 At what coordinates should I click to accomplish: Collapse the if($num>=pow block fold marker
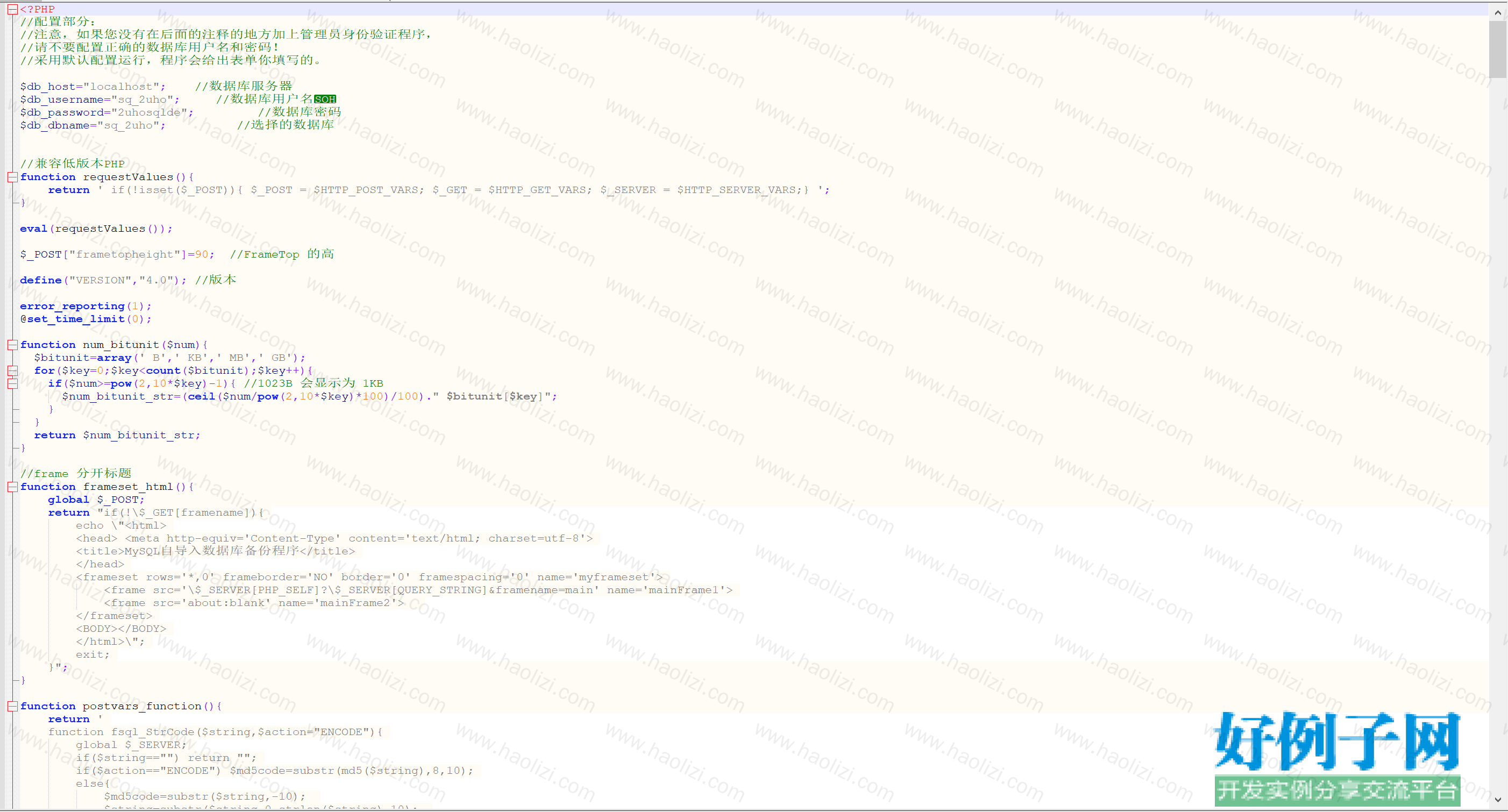click(12, 383)
